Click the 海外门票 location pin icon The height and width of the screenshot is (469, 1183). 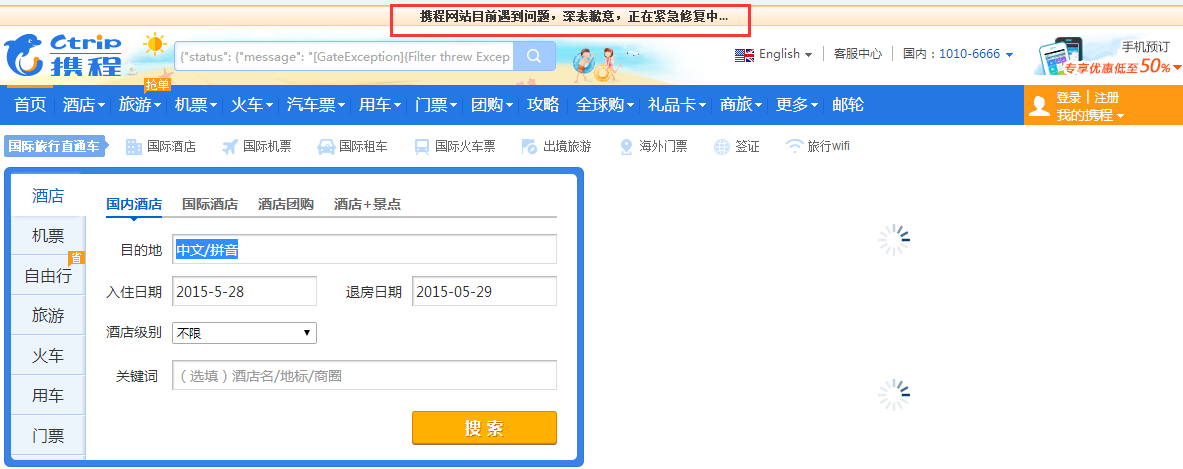[625, 146]
